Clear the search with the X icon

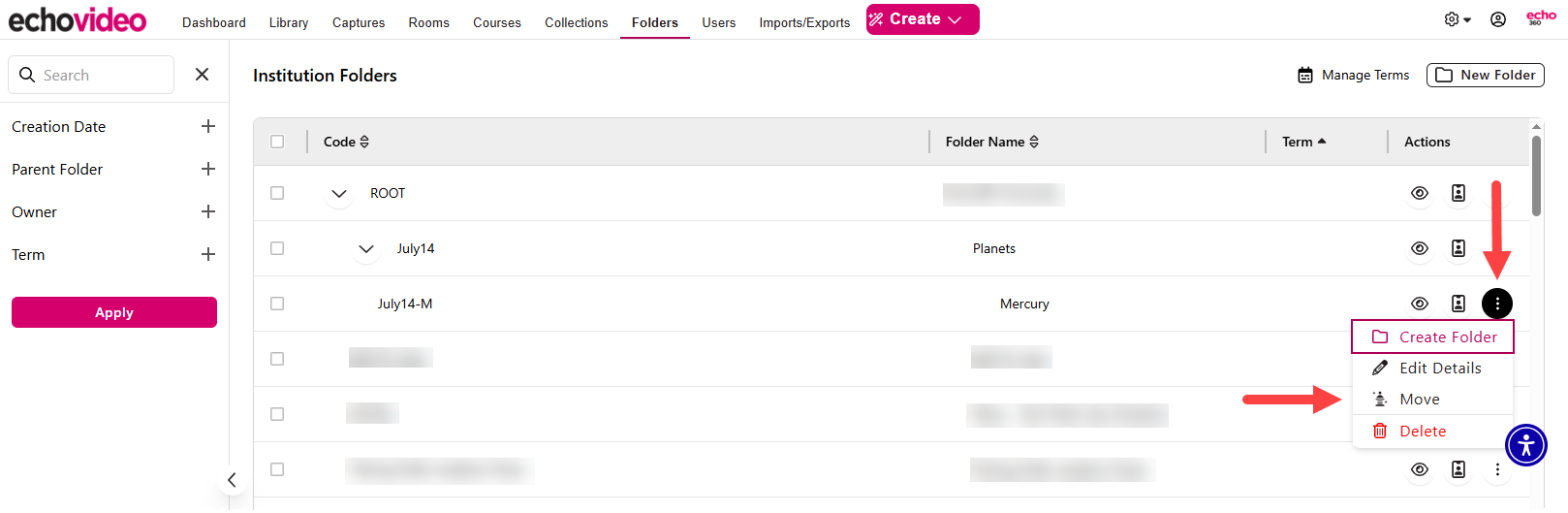[x=202, y=75]
